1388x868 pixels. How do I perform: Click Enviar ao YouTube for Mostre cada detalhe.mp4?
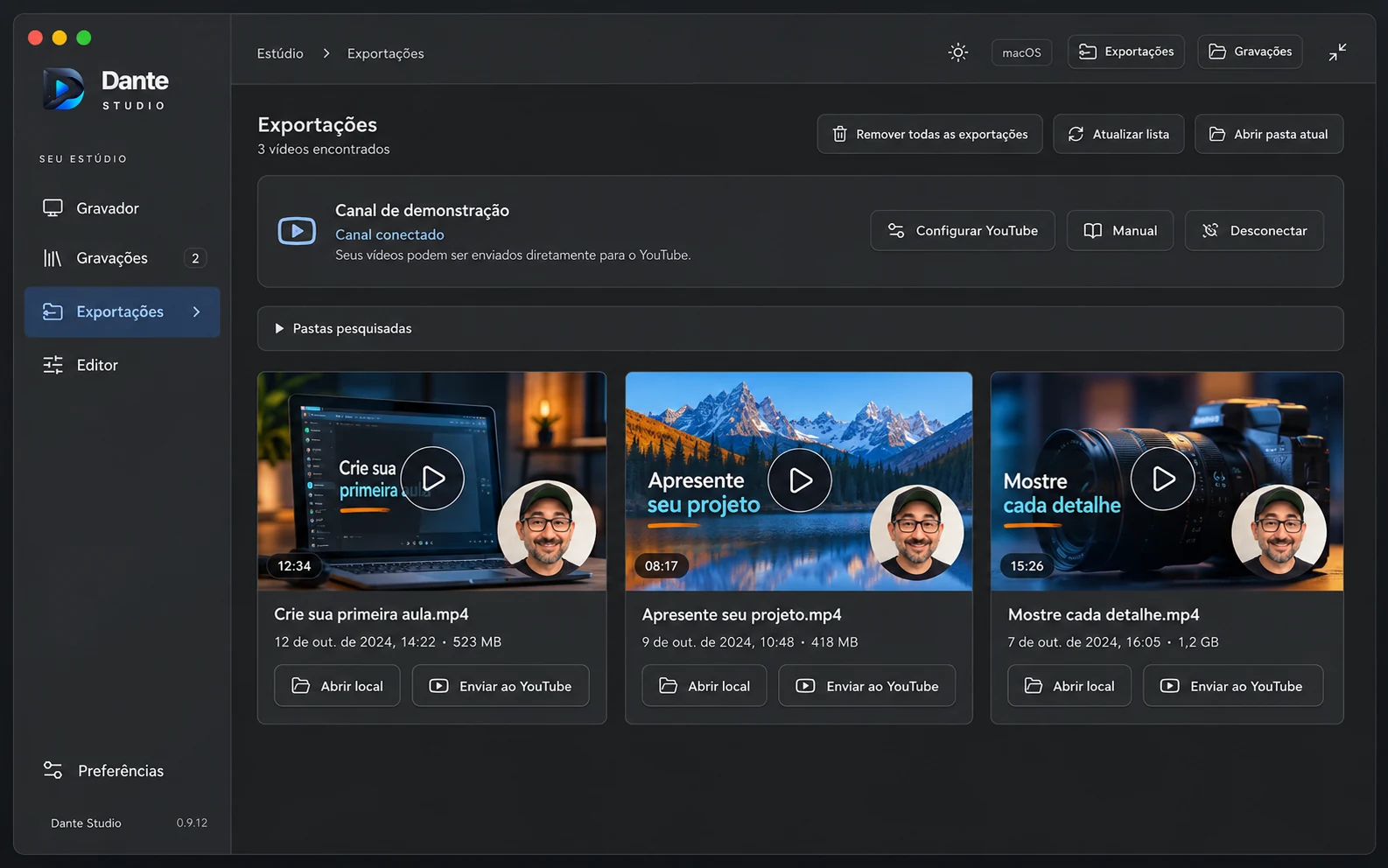[x=1233, y=686]
